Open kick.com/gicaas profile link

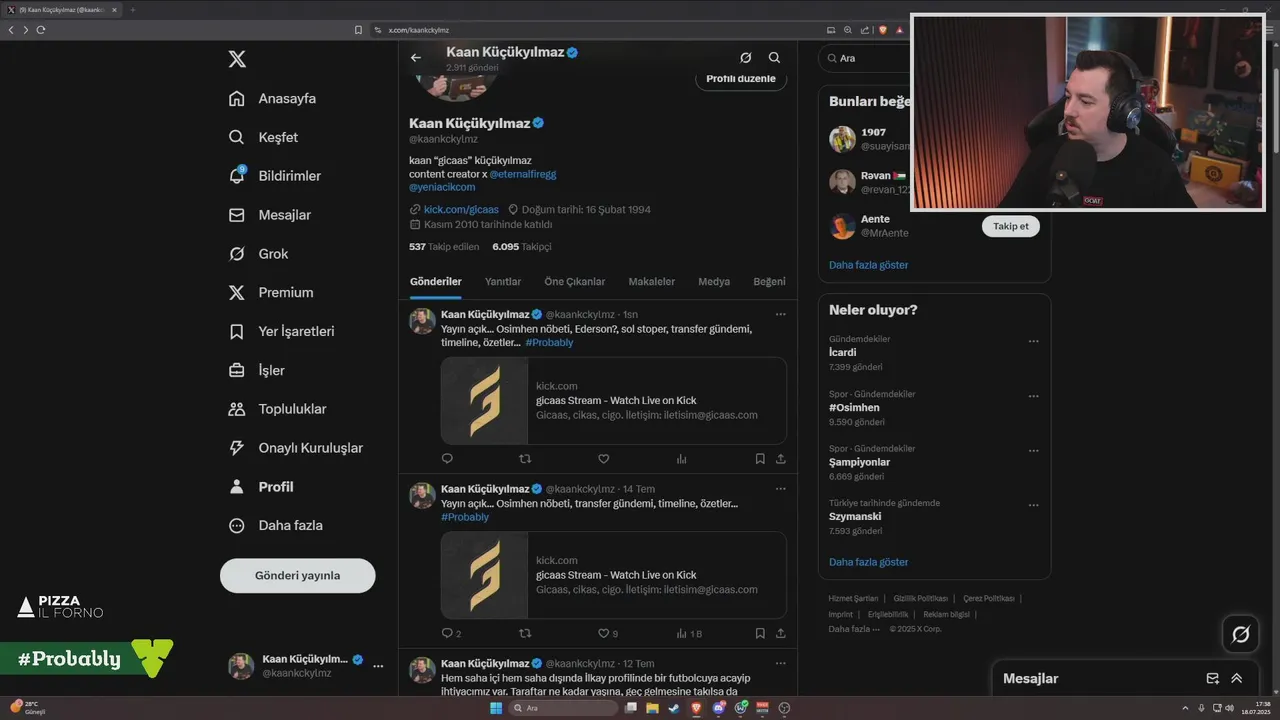coord(461,210)
